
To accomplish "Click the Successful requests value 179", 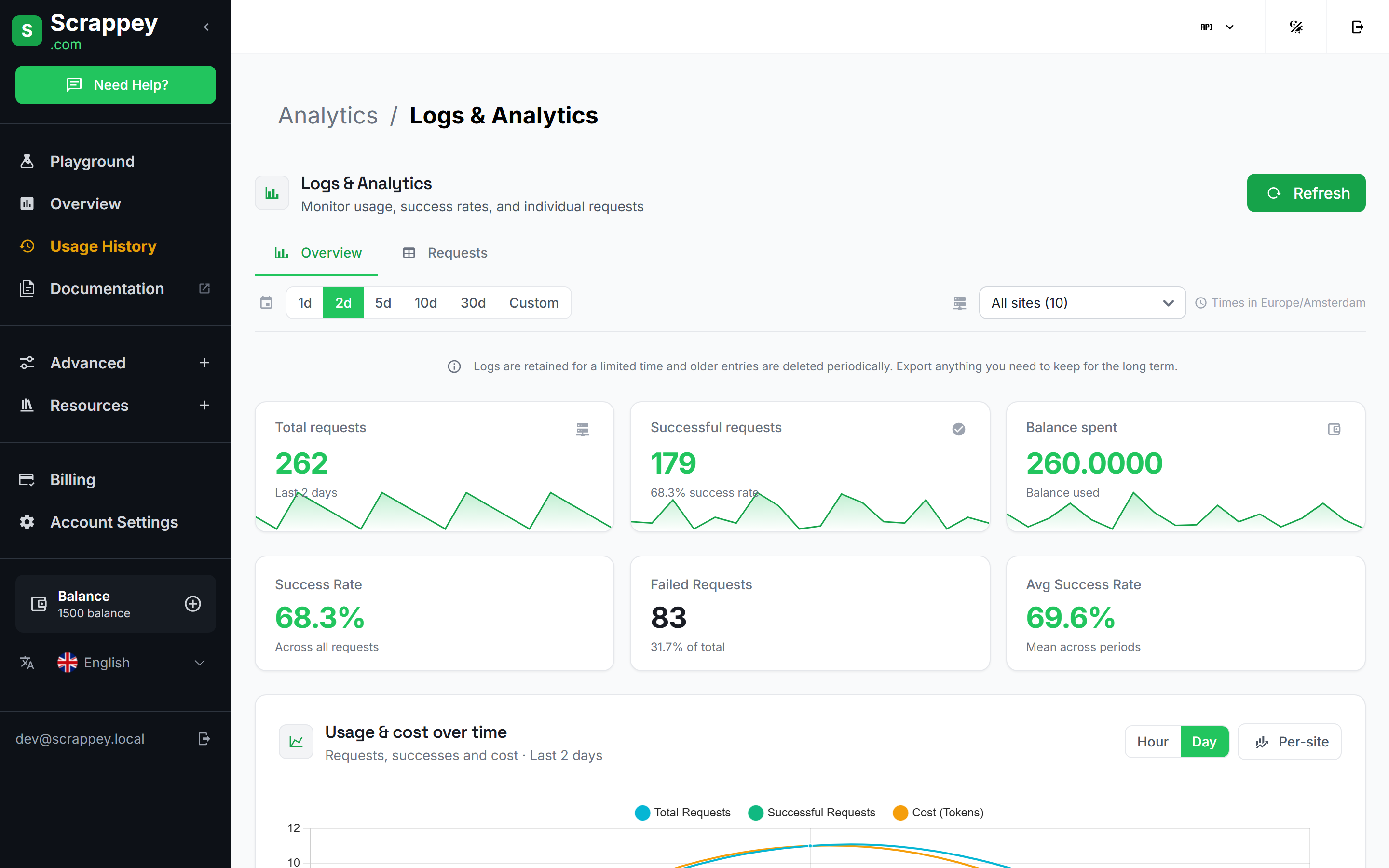I will (673, 463).
